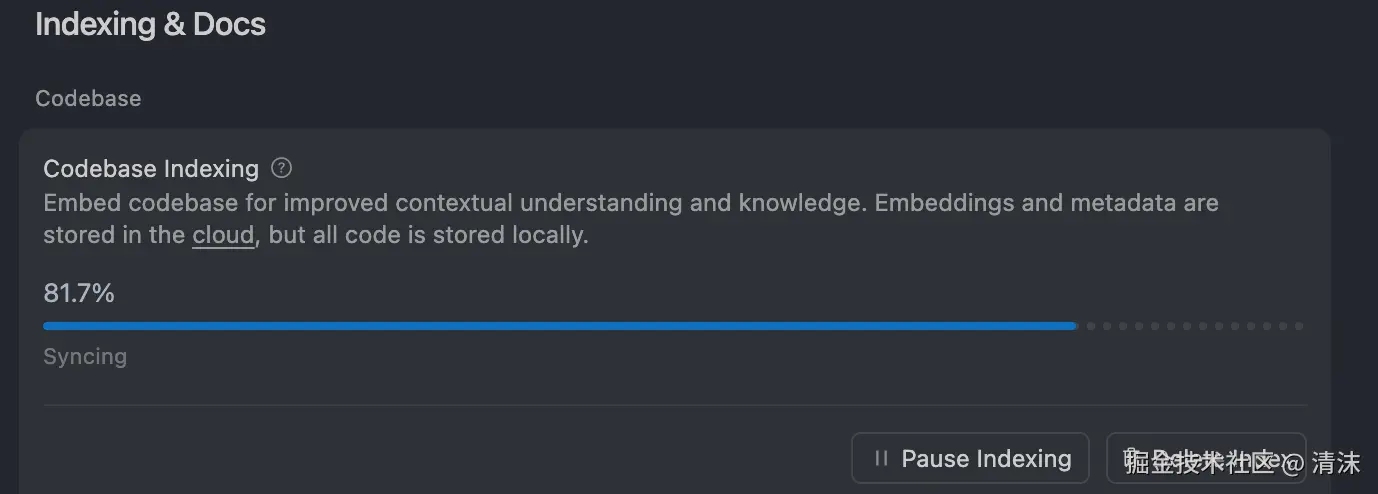The image size is (1378, 494).
Task: Click the Syncing status label
Action: click(x=85, y=356)
